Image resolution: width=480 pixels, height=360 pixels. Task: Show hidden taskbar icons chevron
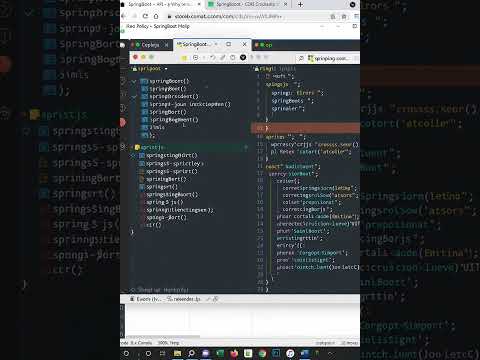click(330, 353)
